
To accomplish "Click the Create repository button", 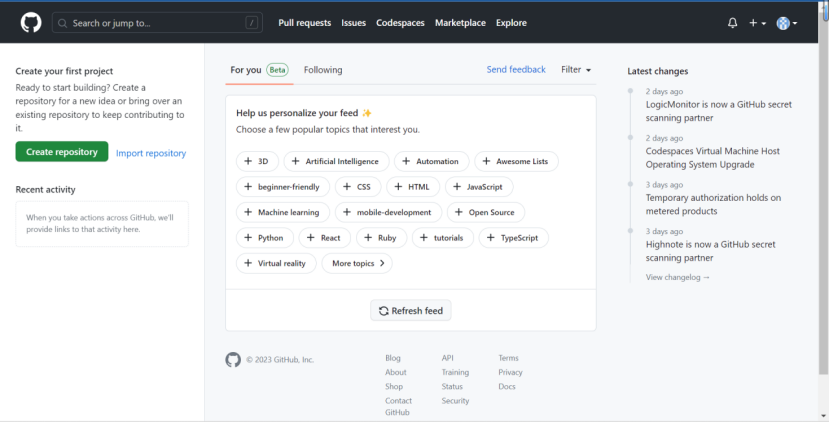I will (x=62, y=151).
